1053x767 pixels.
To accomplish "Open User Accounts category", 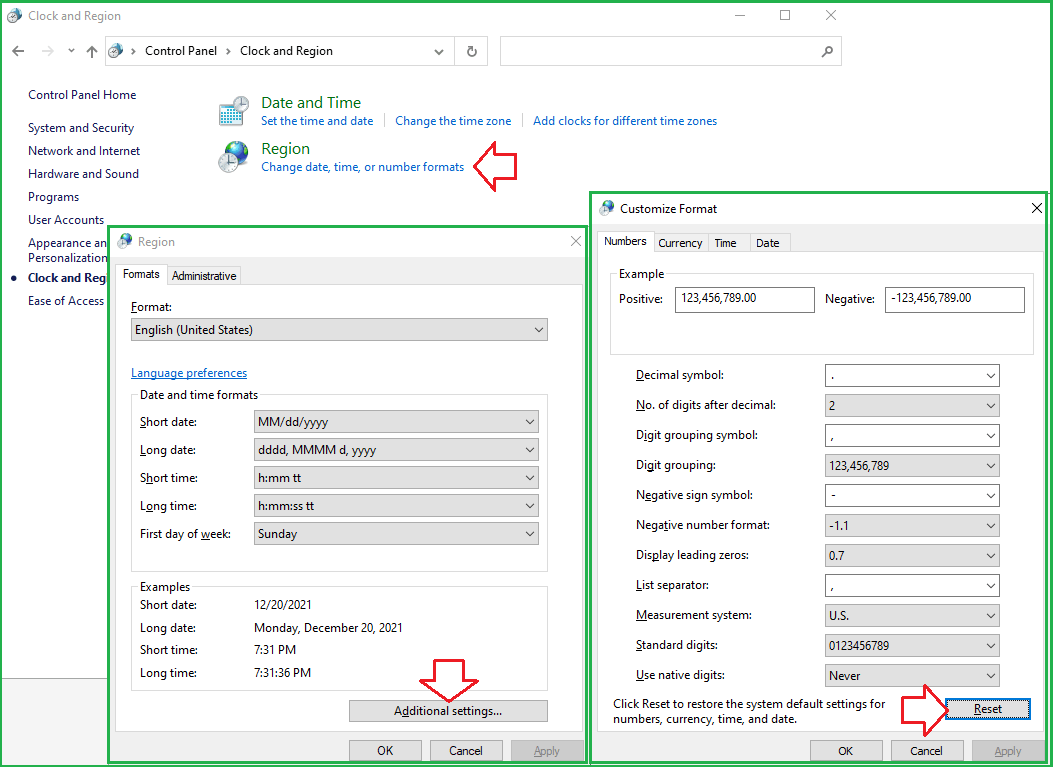I will [66, 220].
